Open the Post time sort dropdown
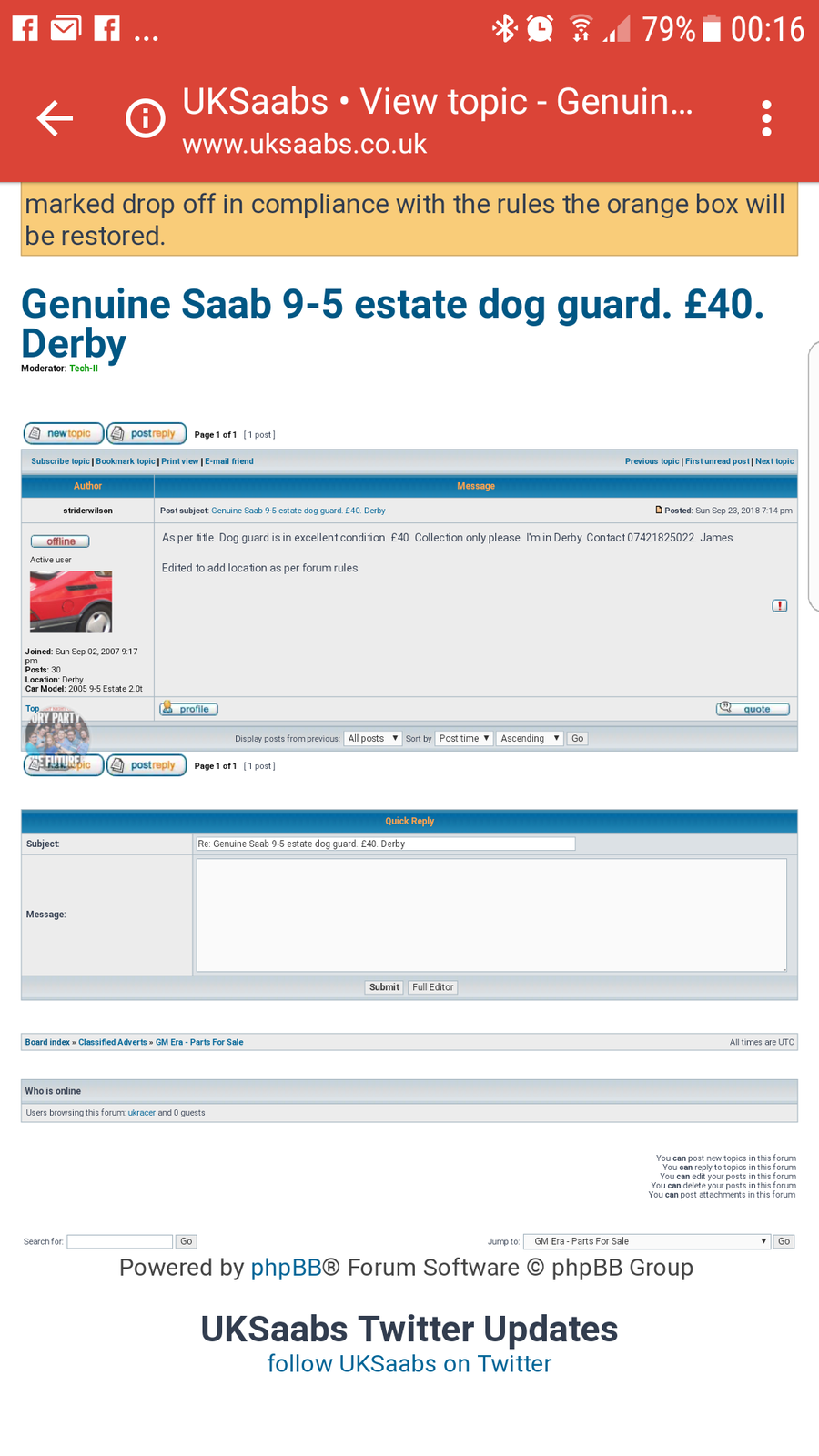The height and width of the screenshot is (1456, 819). pos(464,739)
